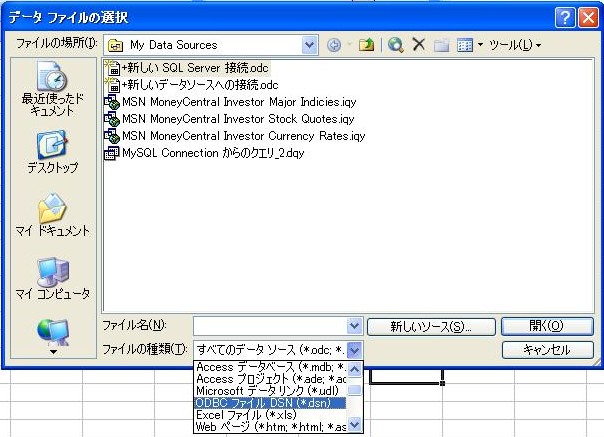Open マイ ドキュメント in places bar
604x437 pixels.
tap(52, 215)
